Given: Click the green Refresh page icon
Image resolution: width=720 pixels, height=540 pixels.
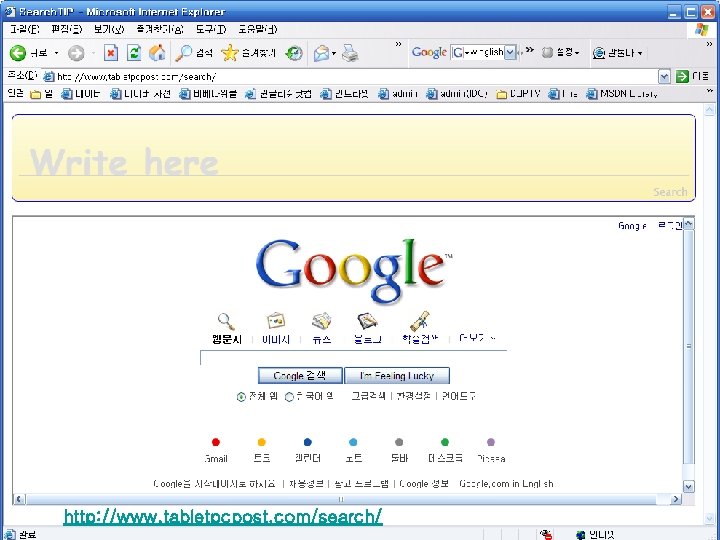Looking at the screenshot, I should tap(134, 53).
